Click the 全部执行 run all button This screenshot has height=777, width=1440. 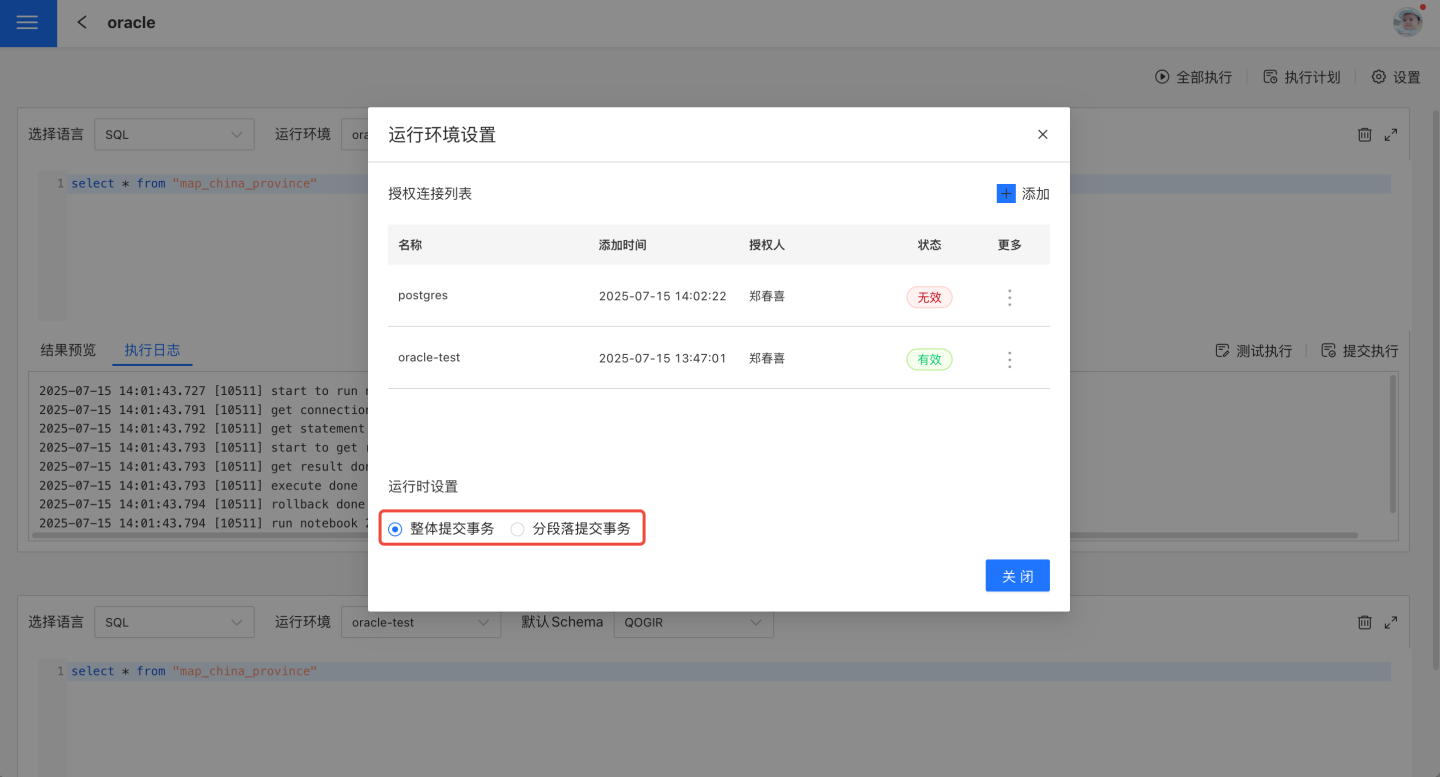pyautogui.click(x=1193, y=77)
